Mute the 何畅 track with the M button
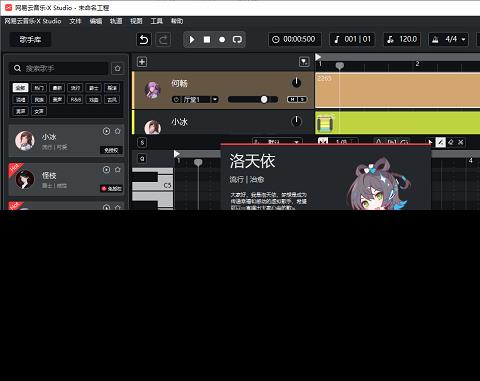Image resolution: width=480 pixels, height=381 pixels. pos(292,99)
